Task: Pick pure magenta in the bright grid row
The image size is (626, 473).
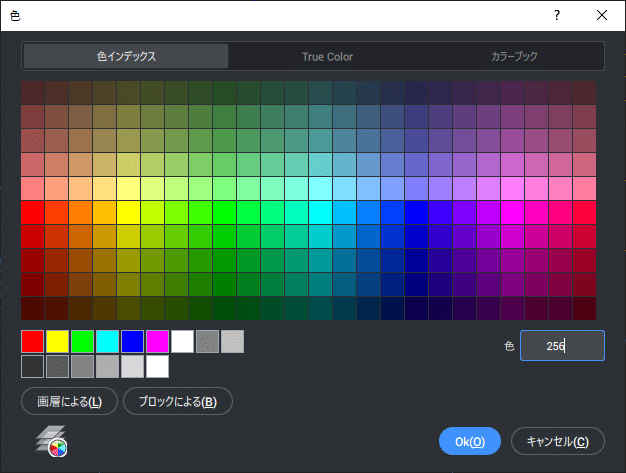Action: (x=512, y=212)
